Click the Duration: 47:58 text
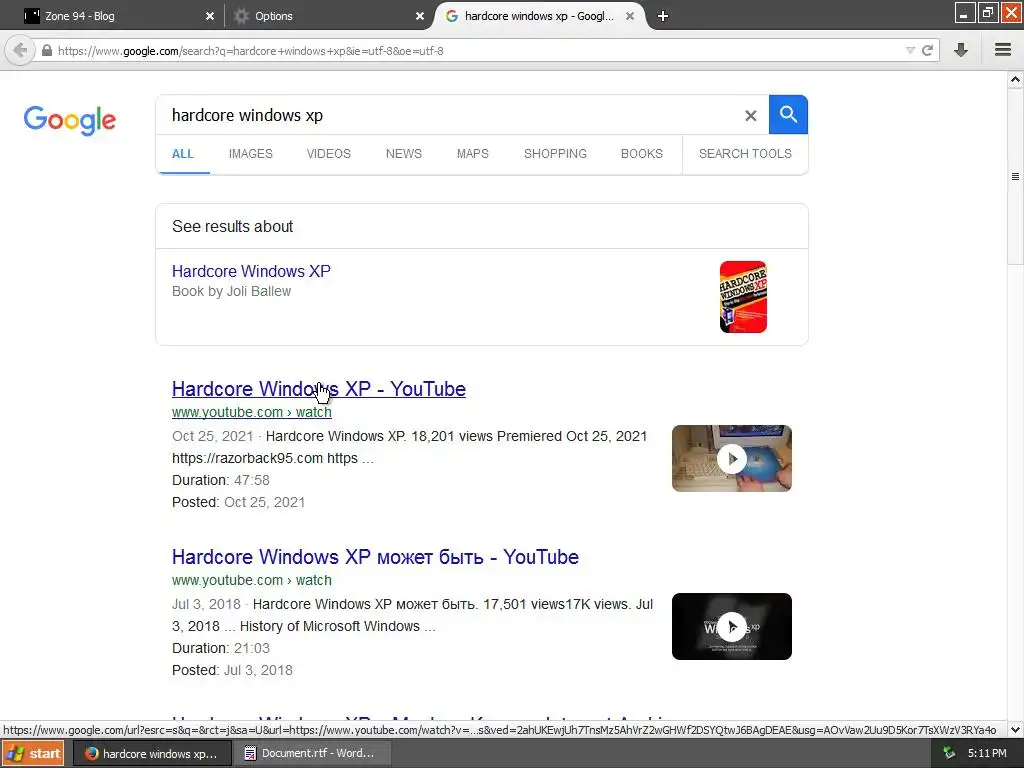 [221, 480]
